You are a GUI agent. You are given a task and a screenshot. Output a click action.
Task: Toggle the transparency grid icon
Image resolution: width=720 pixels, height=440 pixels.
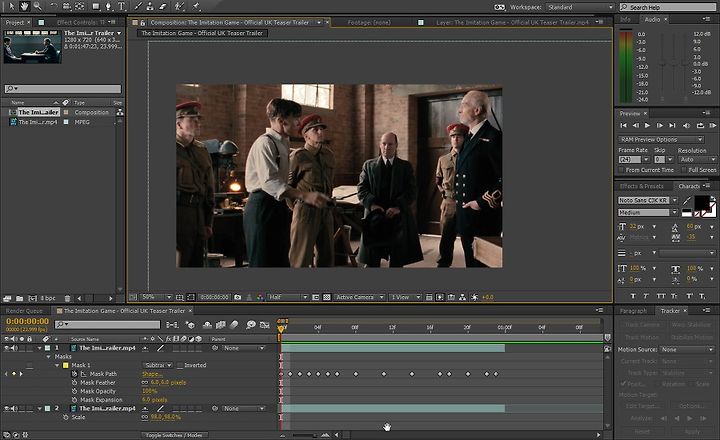[326, 297]
